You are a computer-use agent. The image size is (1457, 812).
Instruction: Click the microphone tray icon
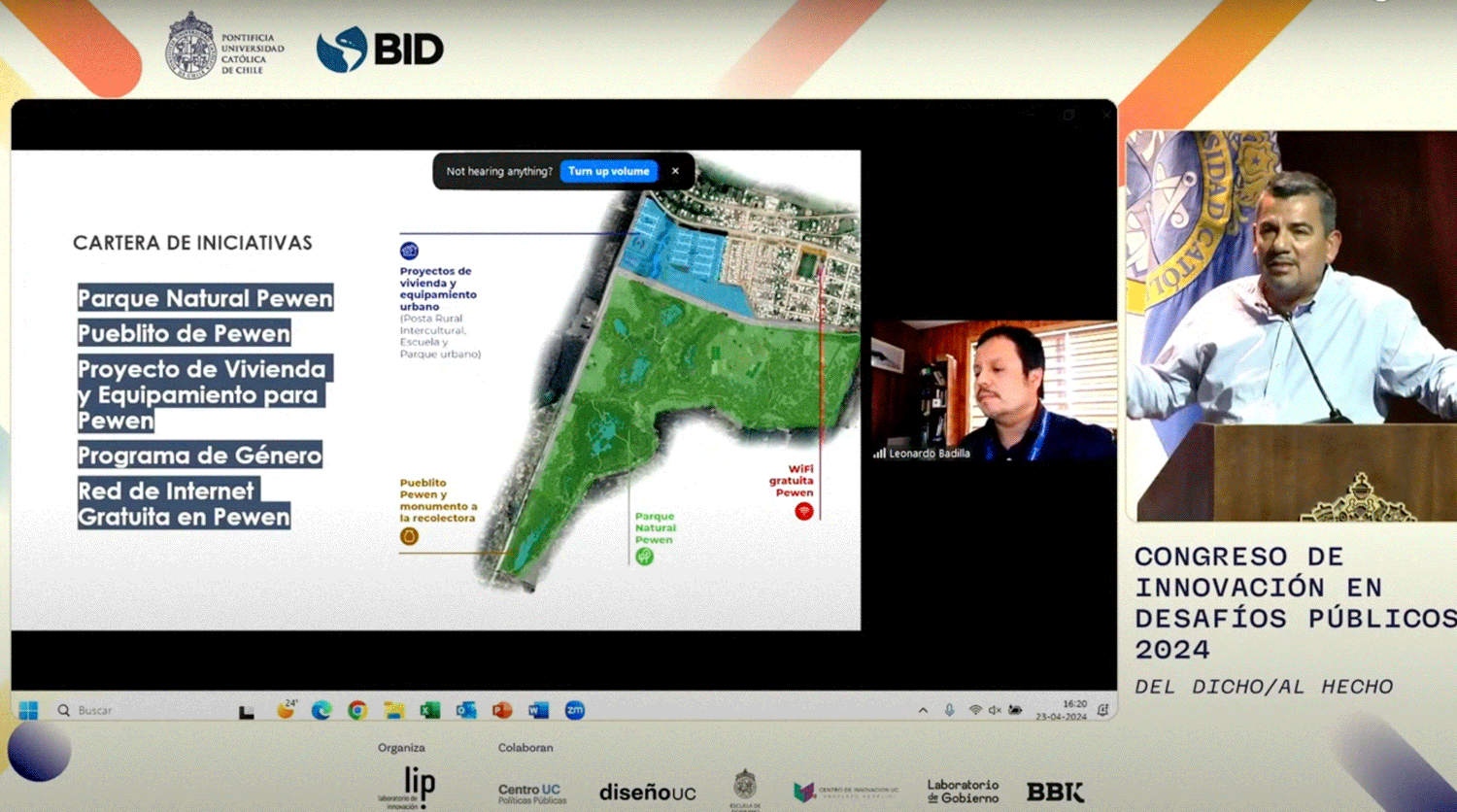pyautogui.click(x=949, y=711)
